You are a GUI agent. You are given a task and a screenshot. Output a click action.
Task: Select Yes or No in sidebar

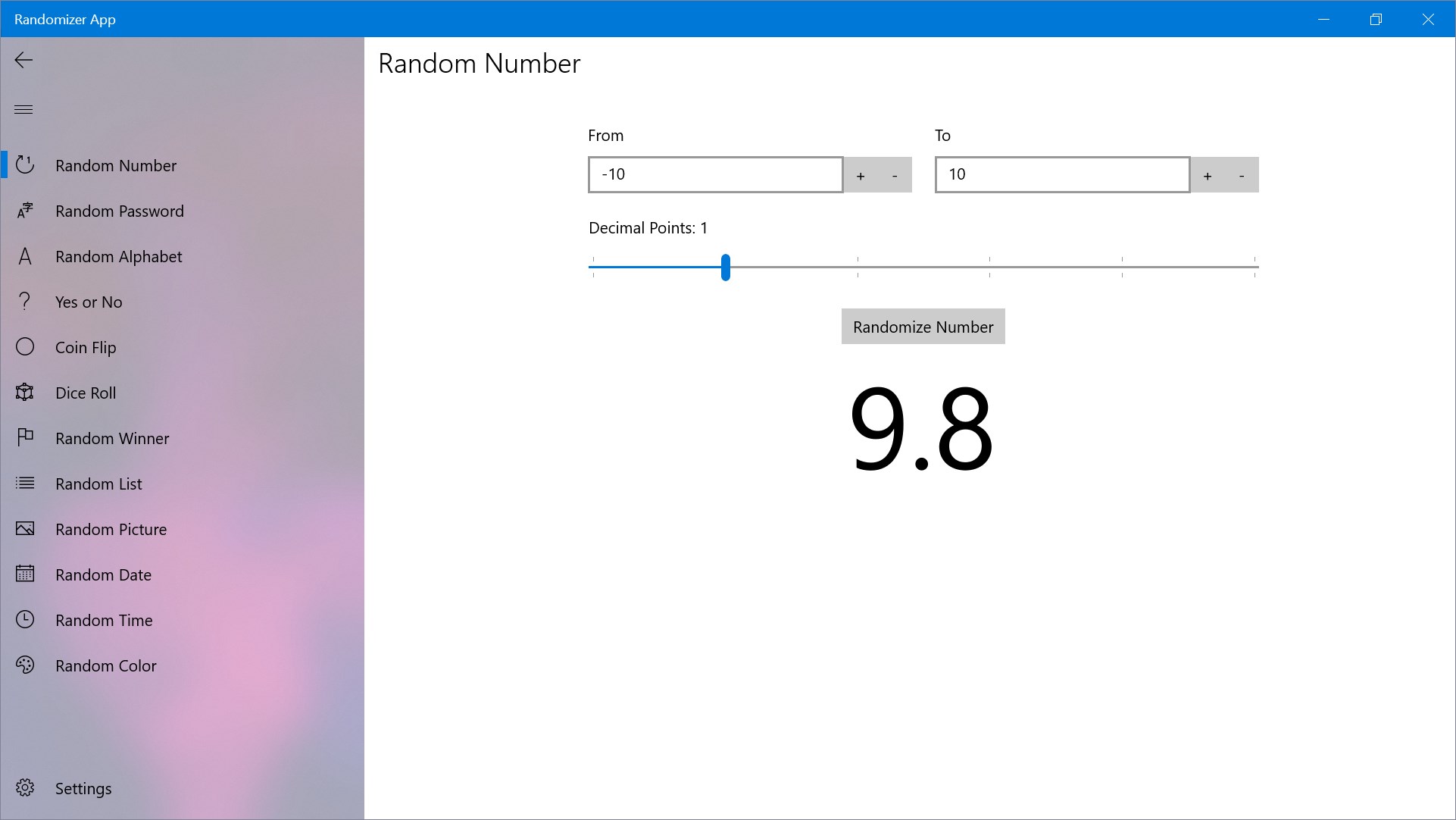coord(183,302)
